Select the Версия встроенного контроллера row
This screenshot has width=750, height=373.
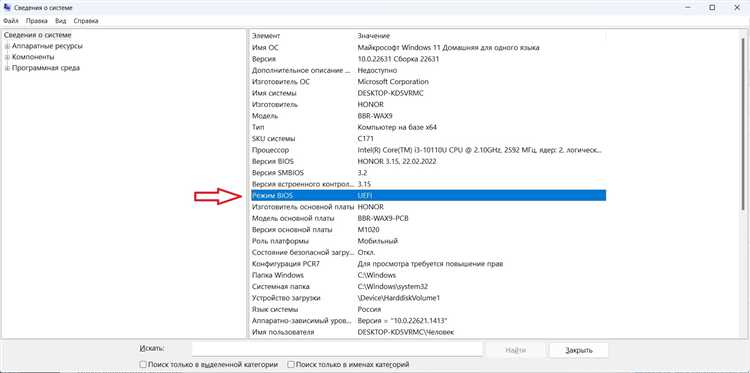[428, 184]
